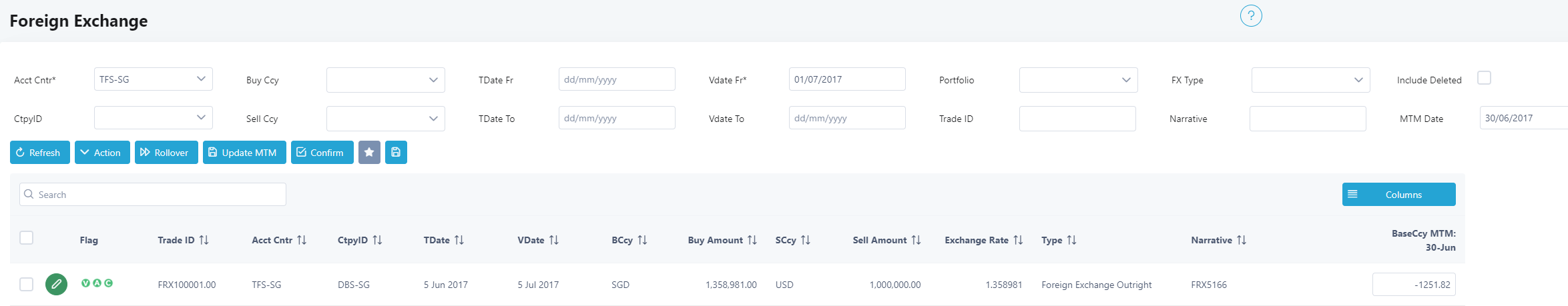The height and width of the screenshot is (306, 1568).
Task: Sort by Trade ID column arrows
Action: [204, 240]
